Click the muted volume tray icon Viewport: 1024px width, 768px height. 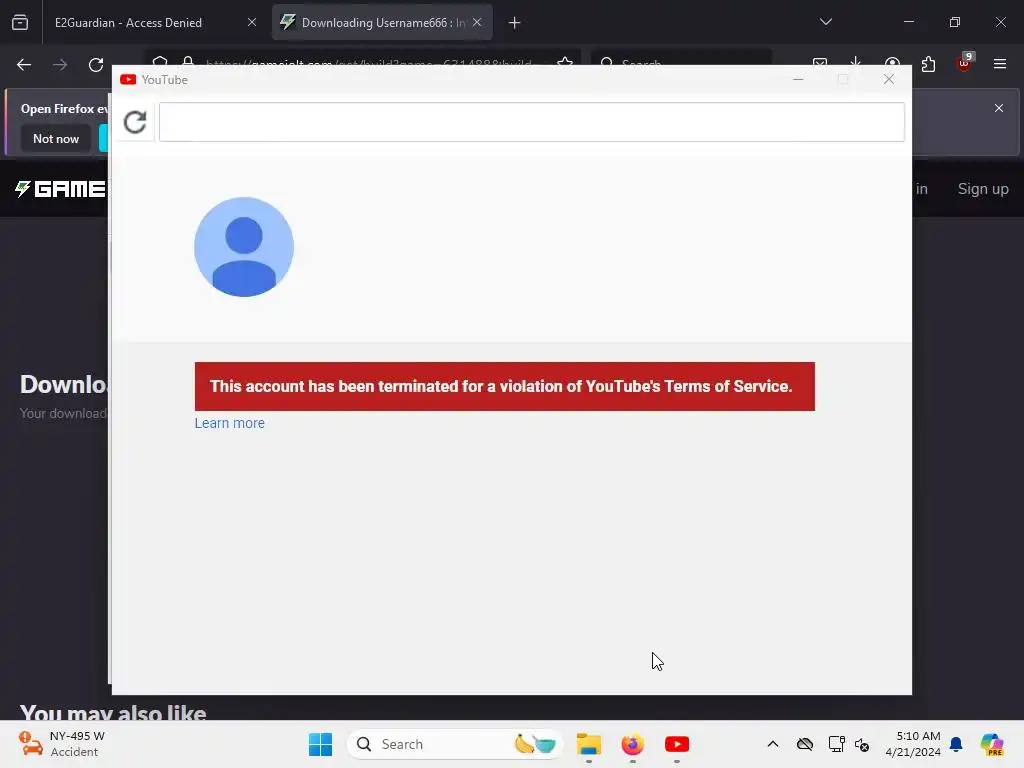[x=862, y=744]
